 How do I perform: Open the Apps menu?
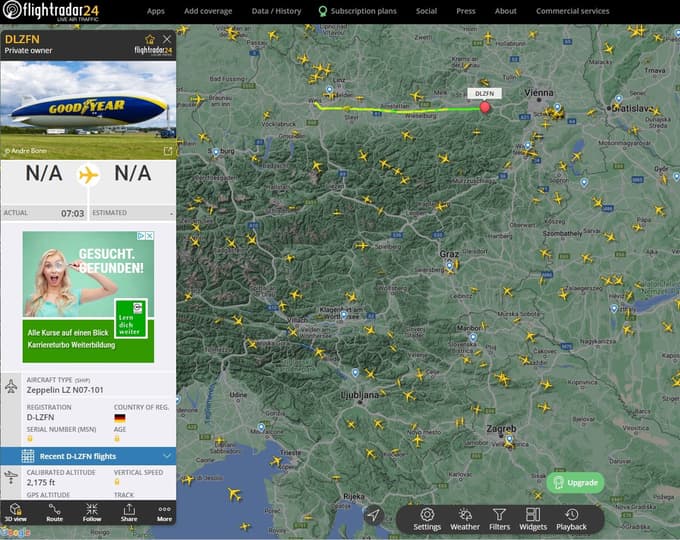(156, 11)
